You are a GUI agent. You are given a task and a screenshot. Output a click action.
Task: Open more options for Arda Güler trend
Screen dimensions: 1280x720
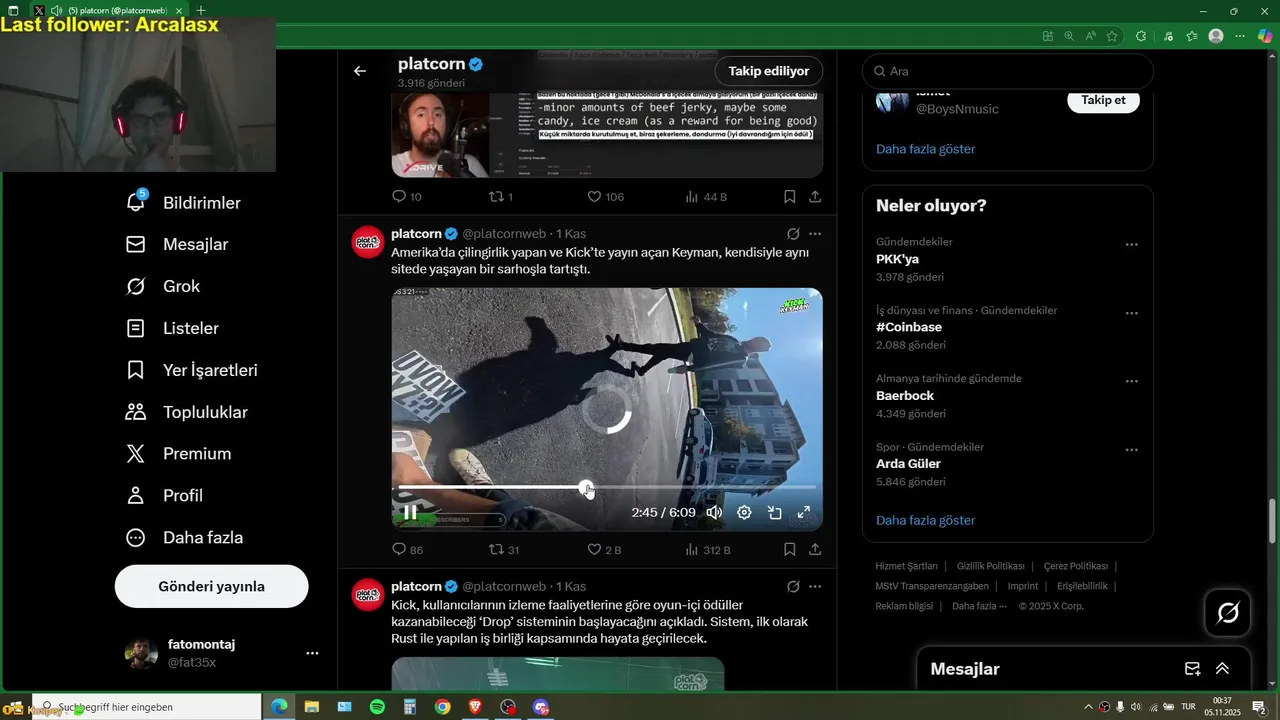click(x=1132, y=450)
